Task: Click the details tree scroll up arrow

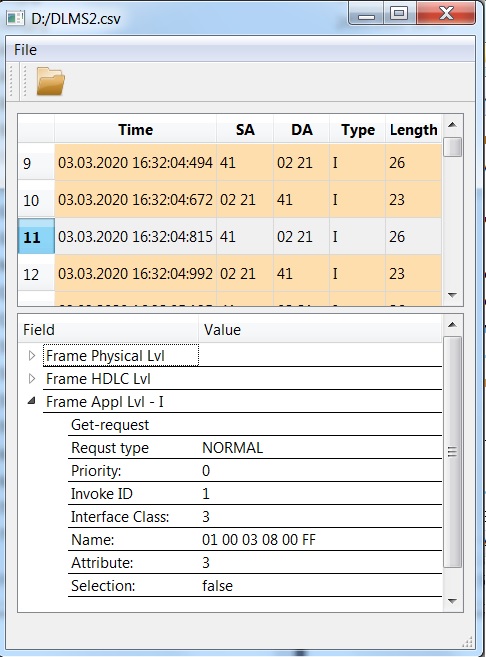Action: click(x=452, y=325)
